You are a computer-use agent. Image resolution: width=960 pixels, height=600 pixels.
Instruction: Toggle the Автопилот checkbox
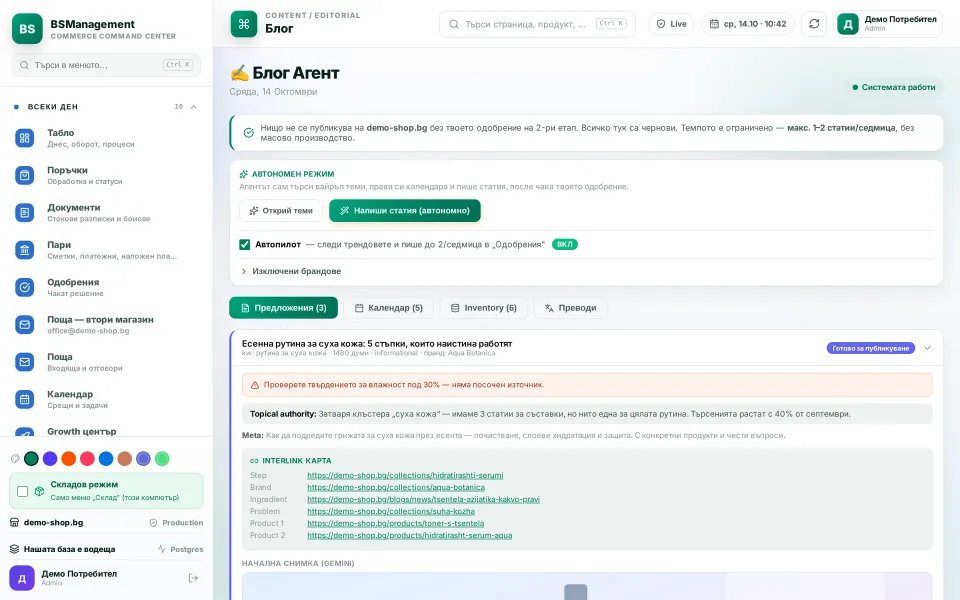tap(244, 244)
